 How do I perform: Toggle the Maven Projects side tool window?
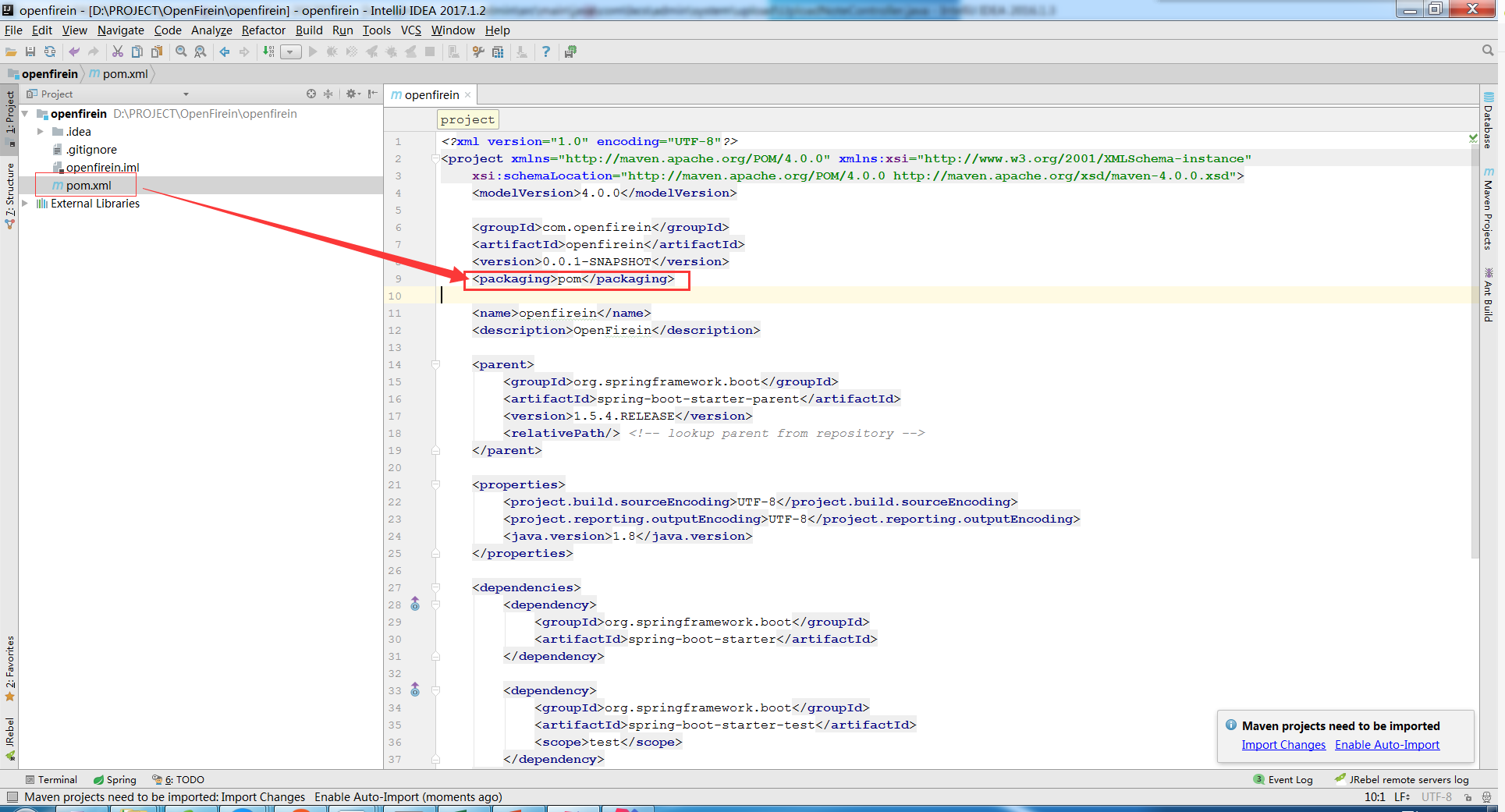tap(1489, 209)
